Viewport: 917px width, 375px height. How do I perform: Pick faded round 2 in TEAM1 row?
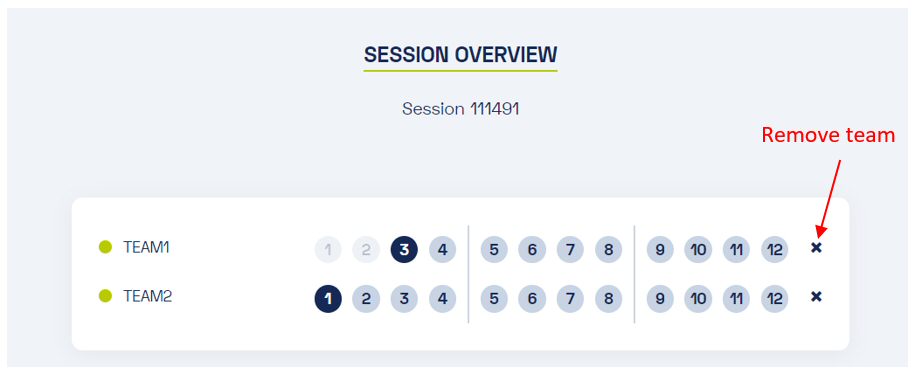pyautogui.click(x=366, y=250)
